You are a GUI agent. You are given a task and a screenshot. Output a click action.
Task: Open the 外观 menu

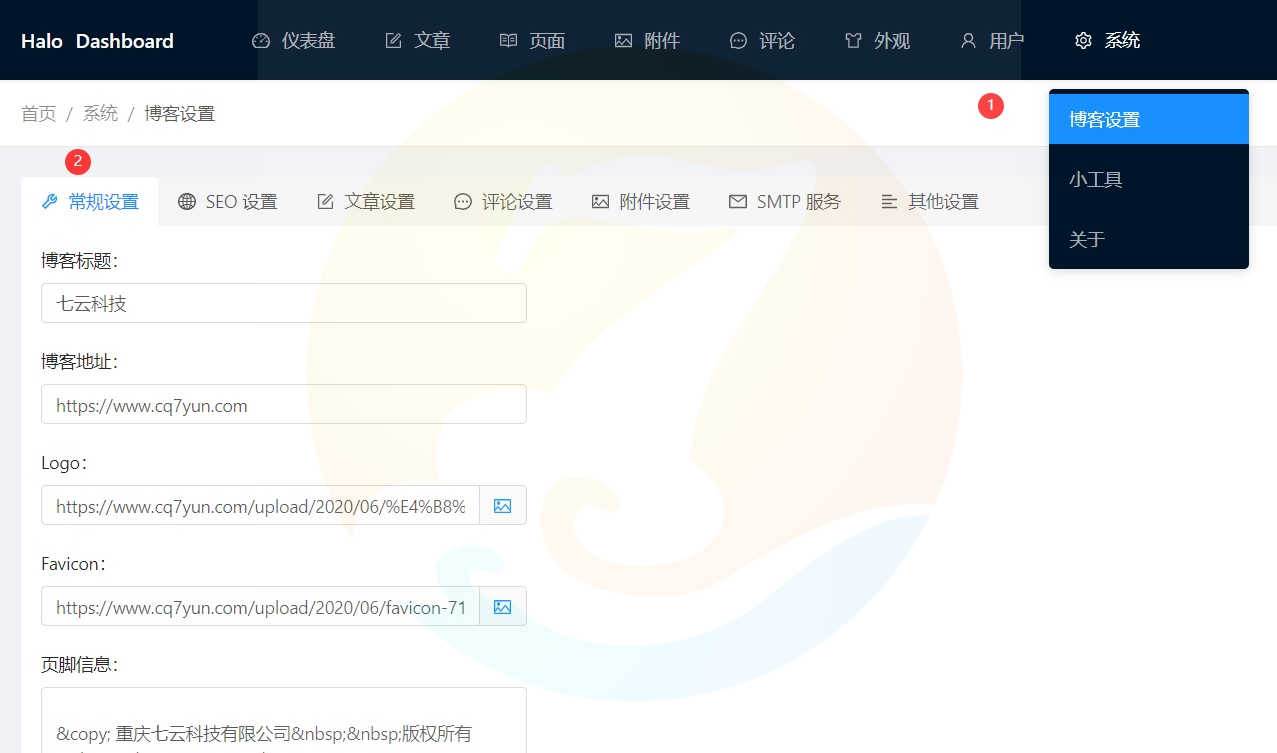click(x=877, y=41)
